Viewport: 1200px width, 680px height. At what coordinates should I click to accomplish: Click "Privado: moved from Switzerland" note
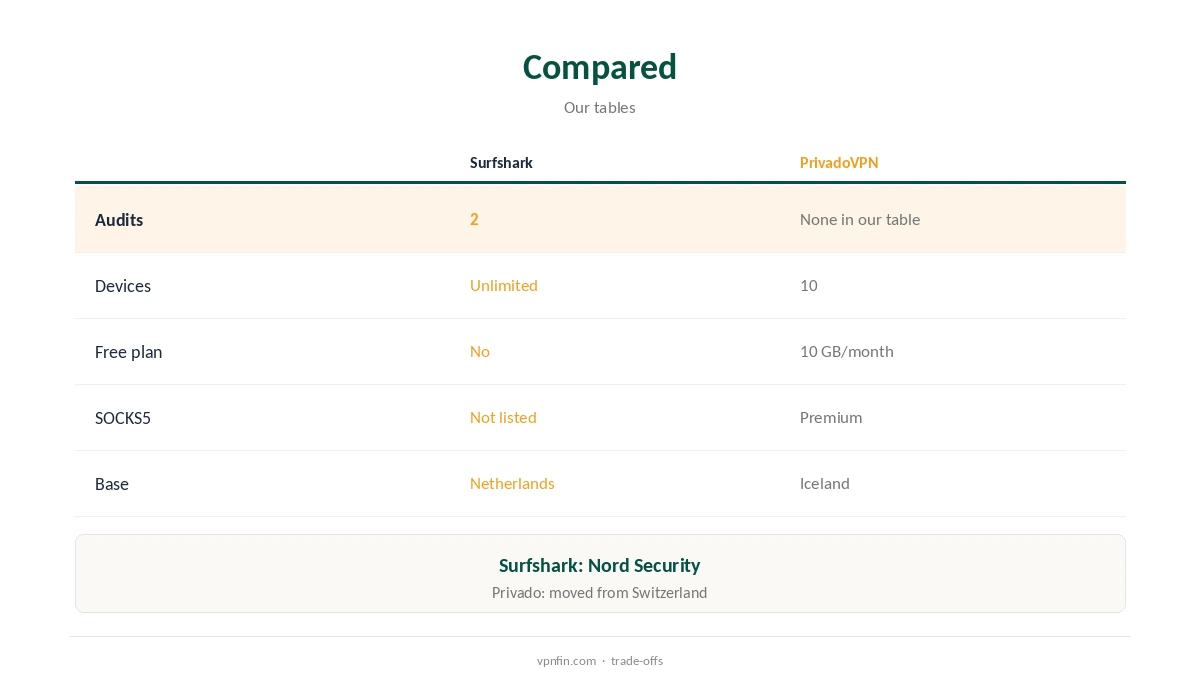(600, 593)
